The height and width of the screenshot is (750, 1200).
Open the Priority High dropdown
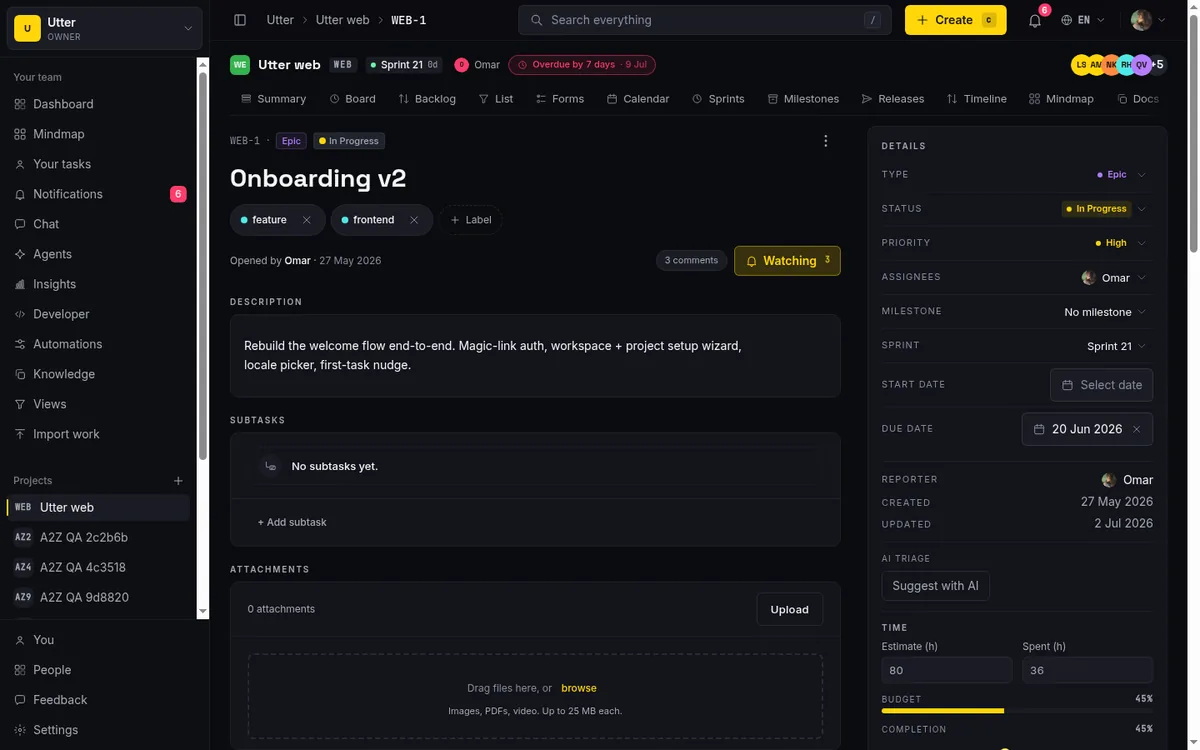click(1121, 243)
